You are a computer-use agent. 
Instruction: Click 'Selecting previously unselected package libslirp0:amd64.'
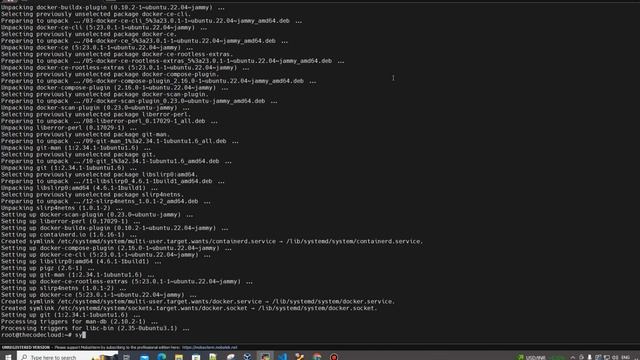[x=99, y=174]
